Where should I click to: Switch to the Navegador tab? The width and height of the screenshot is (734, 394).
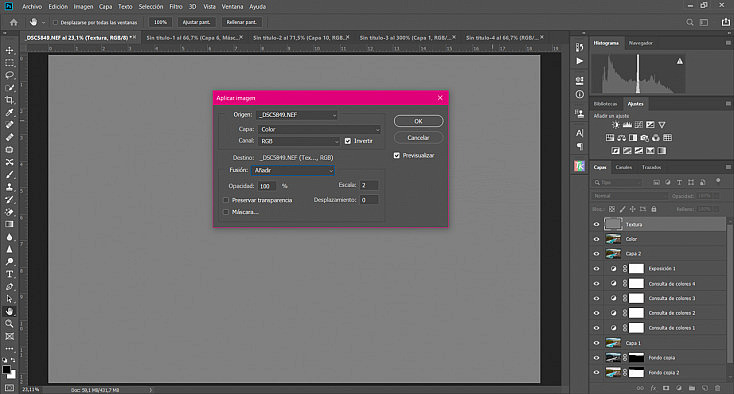[640, 43]
